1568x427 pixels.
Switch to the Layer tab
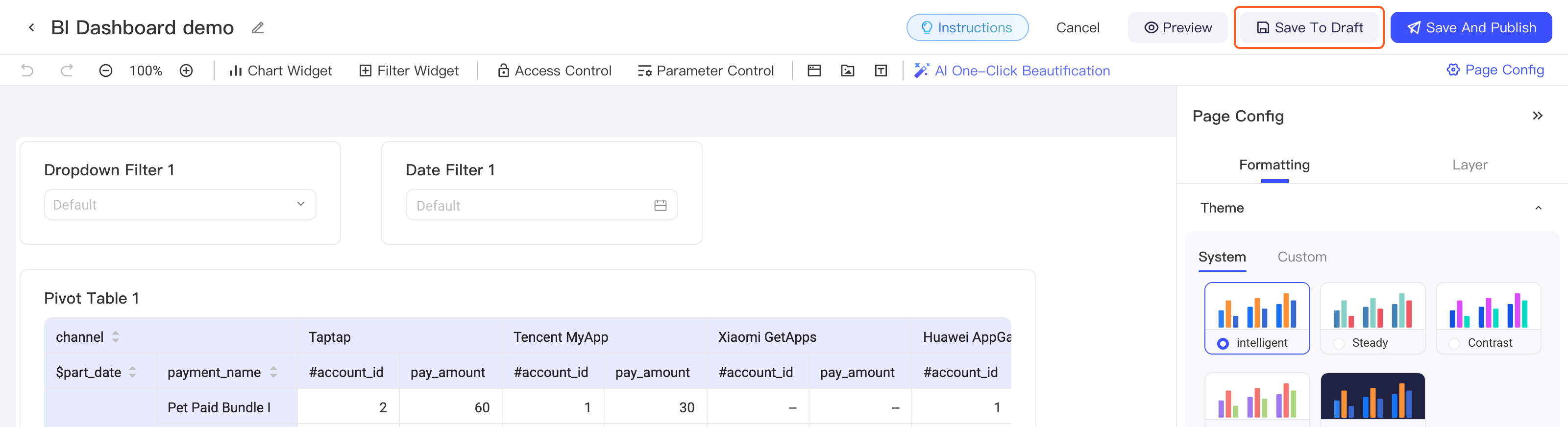(1470, 165)
